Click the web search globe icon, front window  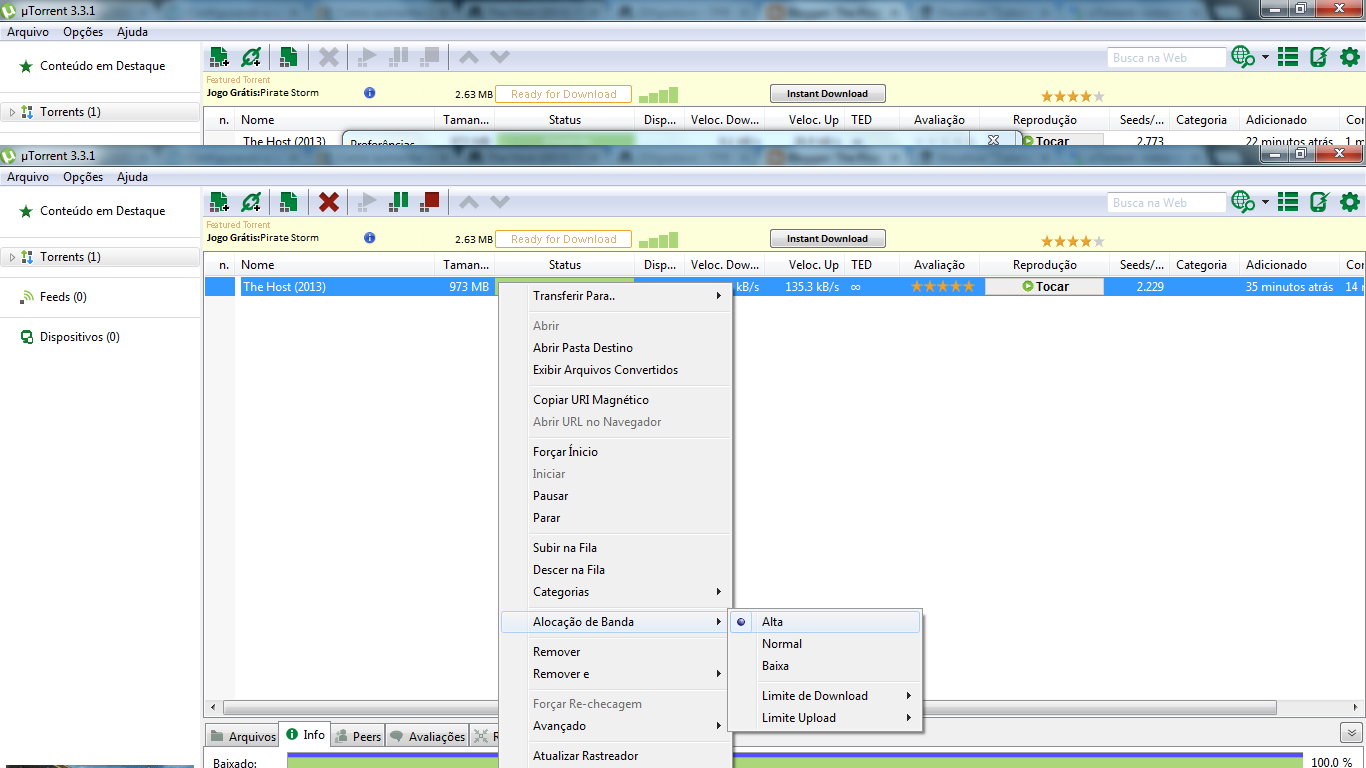coord(1243,202)
